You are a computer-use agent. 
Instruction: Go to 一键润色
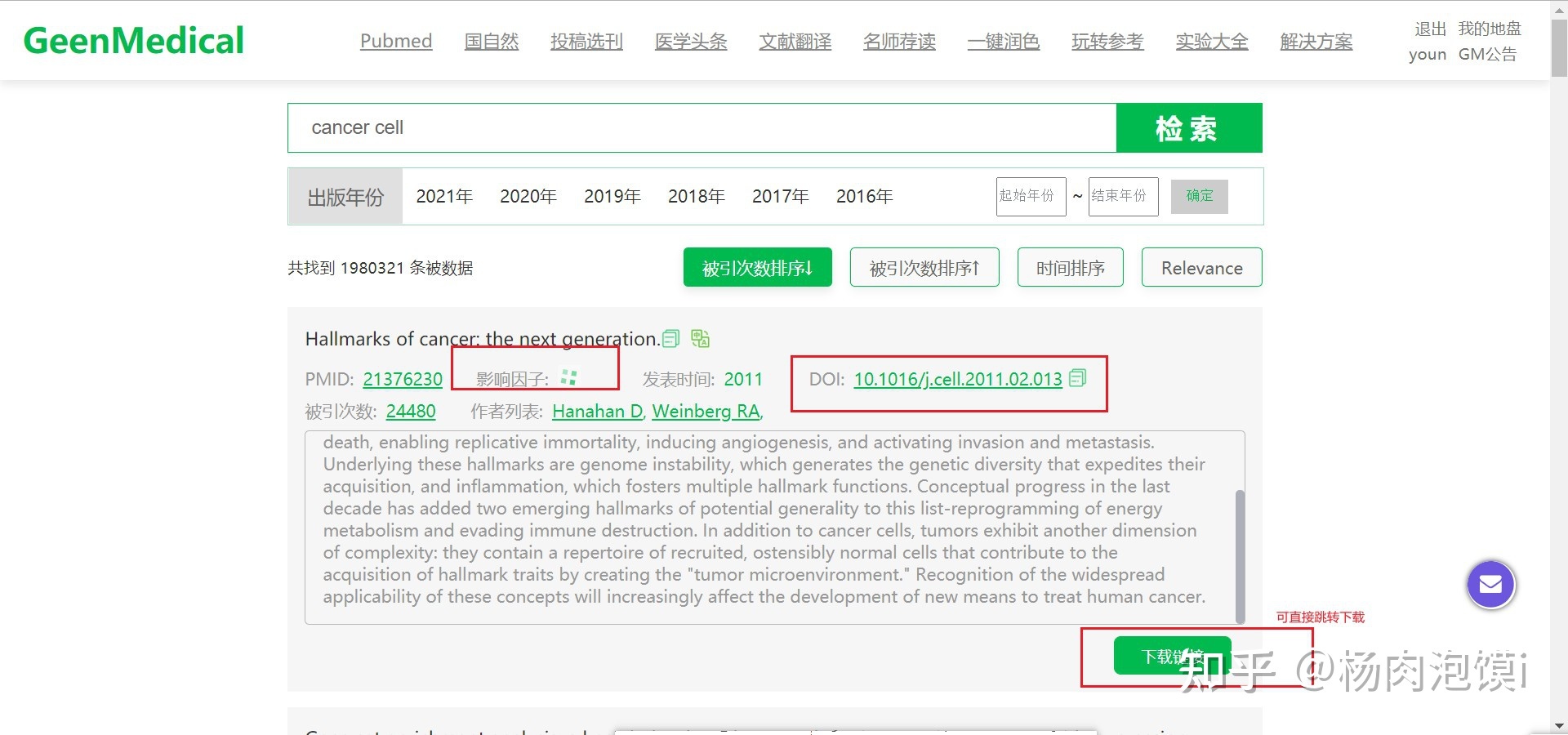1004,42
